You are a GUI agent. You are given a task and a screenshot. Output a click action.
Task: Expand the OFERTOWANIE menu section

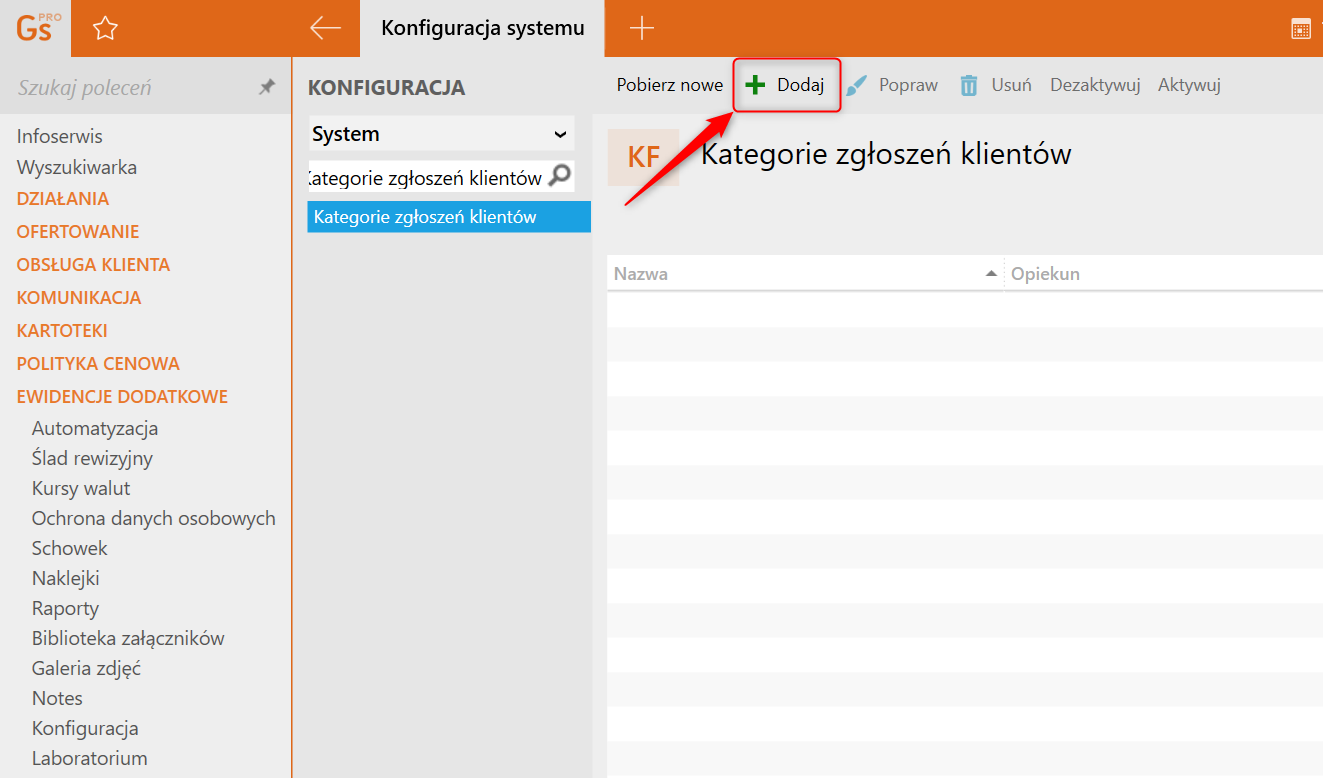tap(78, 232)
